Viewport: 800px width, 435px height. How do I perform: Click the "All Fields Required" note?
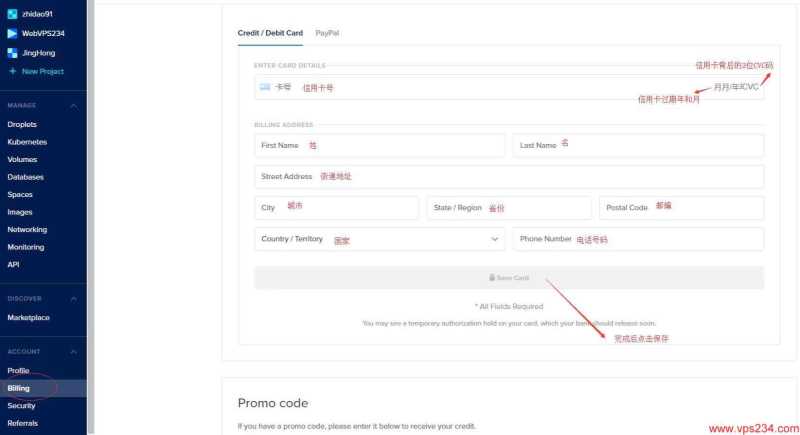point(509,306)
